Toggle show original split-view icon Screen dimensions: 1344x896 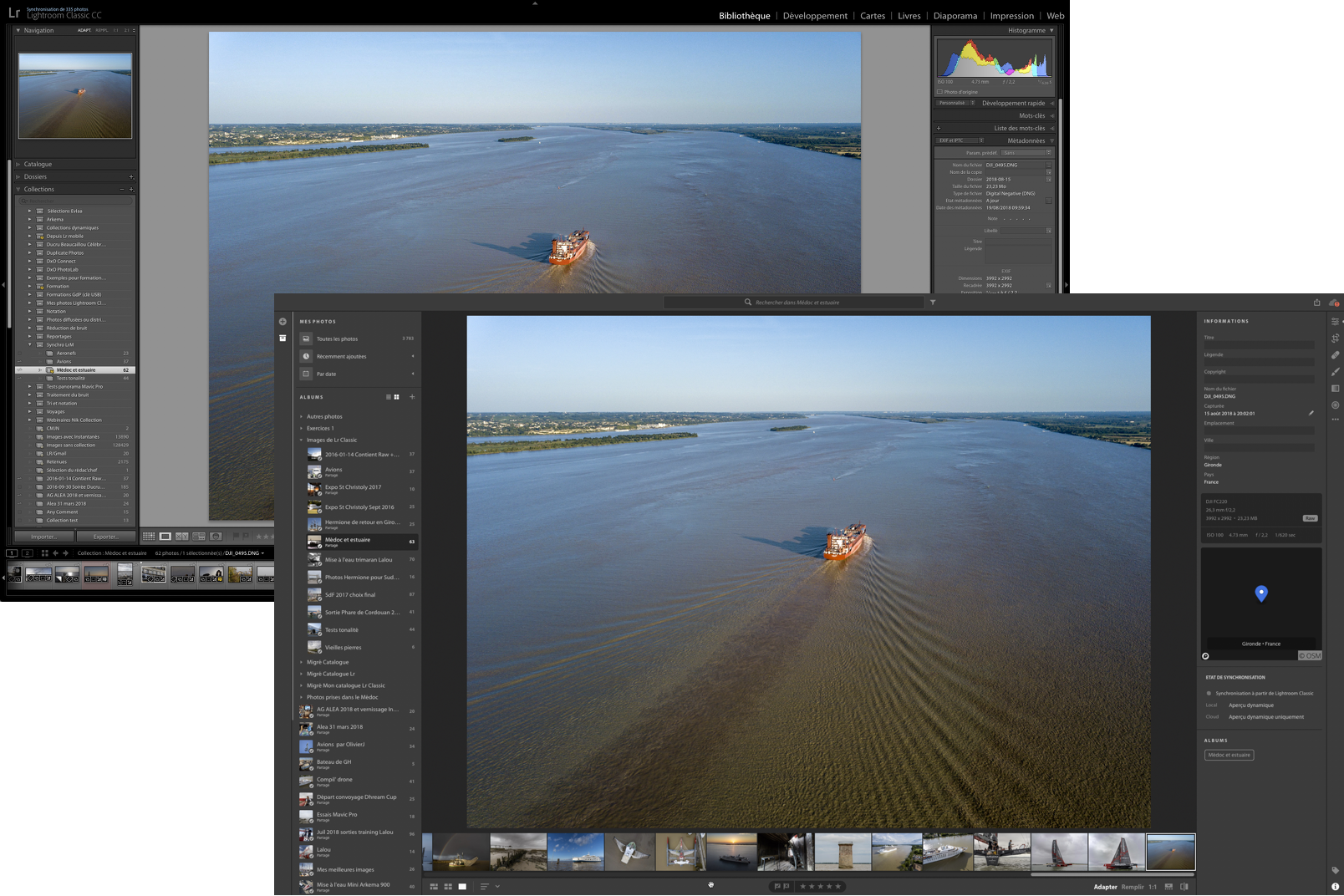tap(1184, 887)
